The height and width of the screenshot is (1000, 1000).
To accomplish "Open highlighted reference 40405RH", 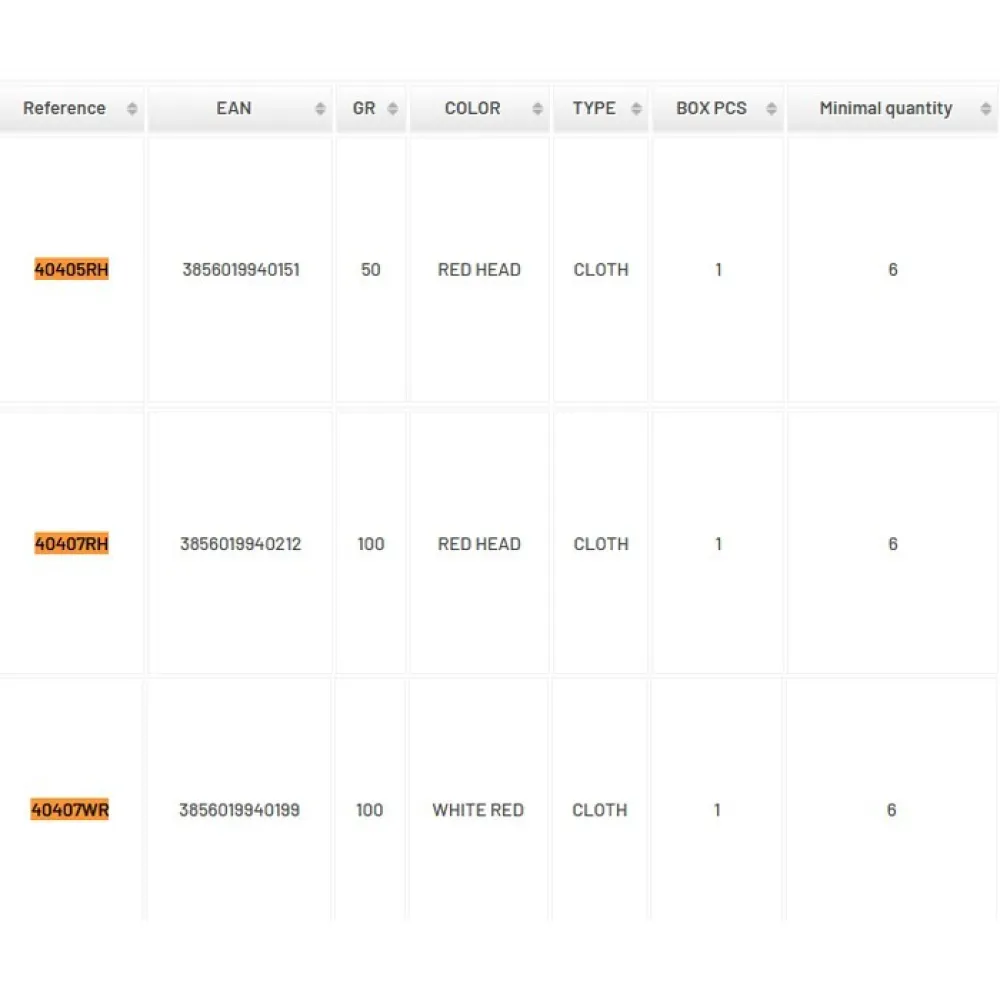I will 71,270.
